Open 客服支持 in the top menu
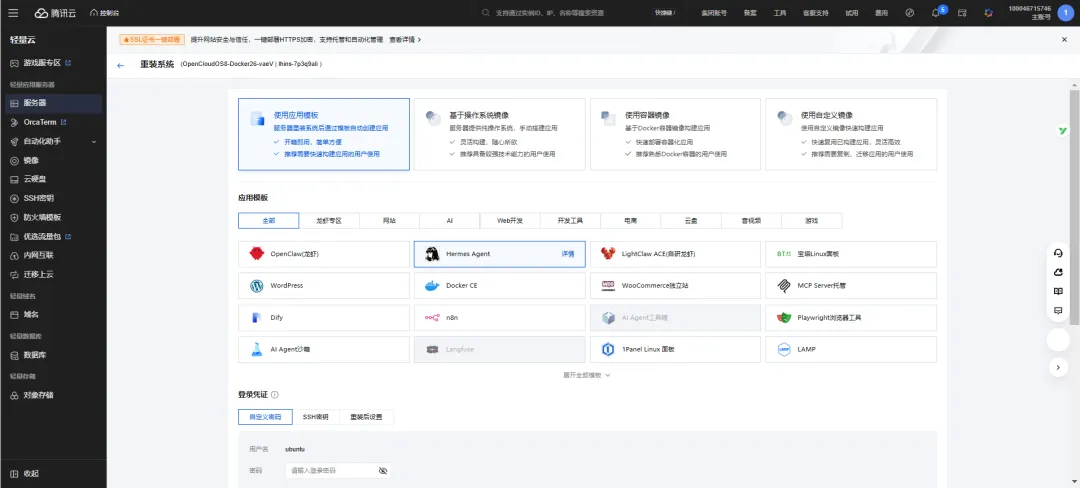 click(x=816, y=12)
